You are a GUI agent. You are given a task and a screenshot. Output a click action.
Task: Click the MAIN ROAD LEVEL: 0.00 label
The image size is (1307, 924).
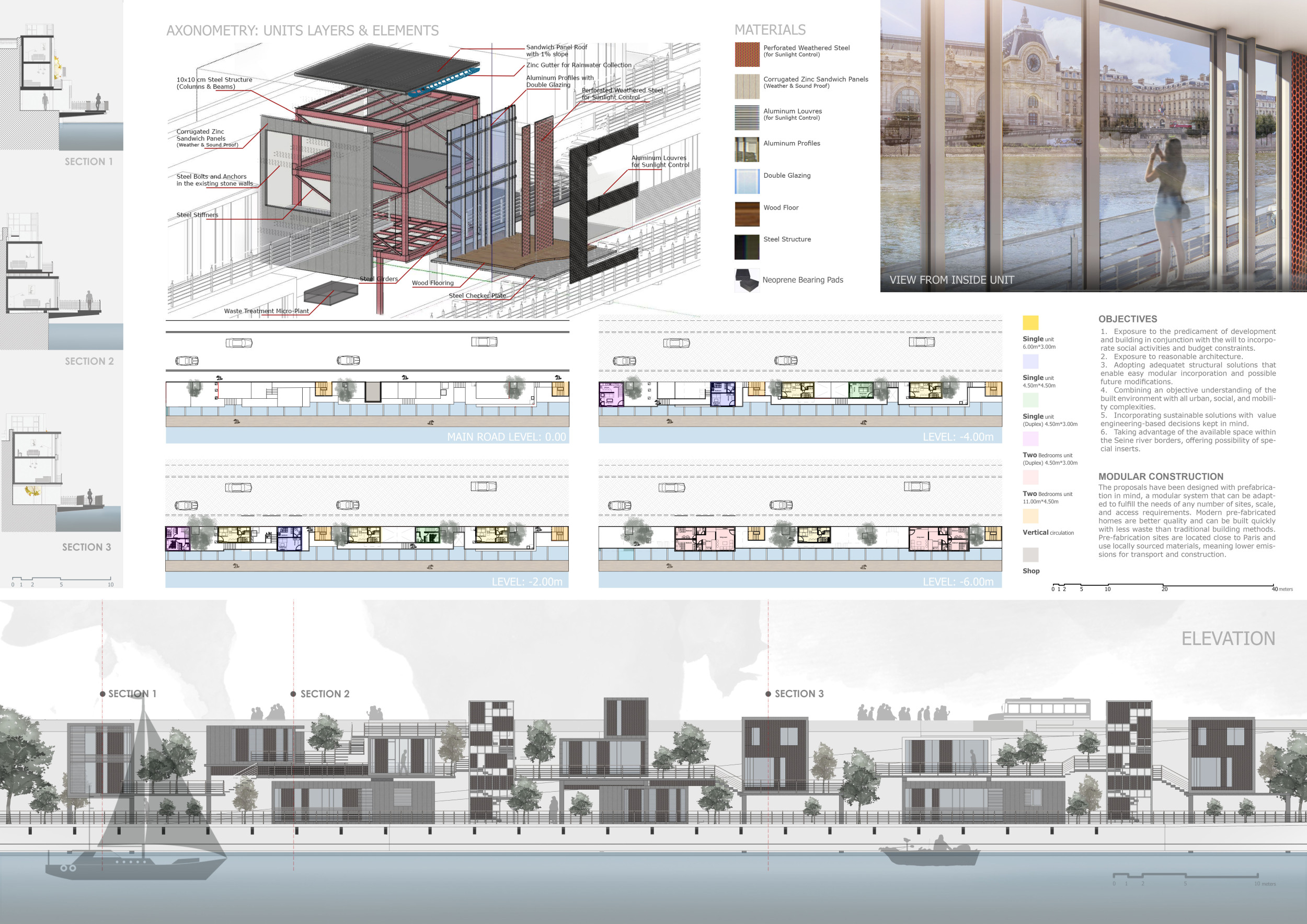pos(506,437)
